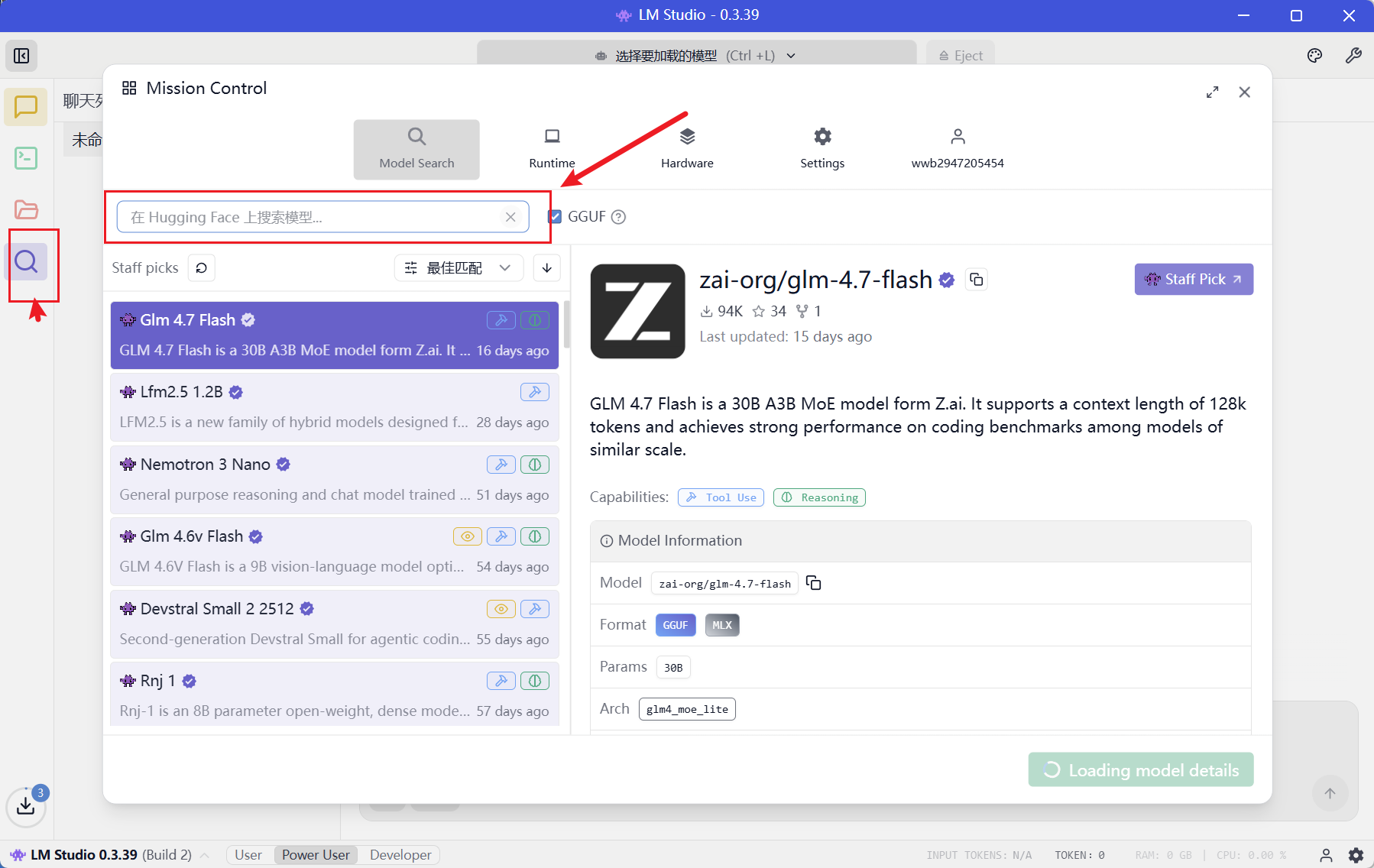Copy the model identifier in Model Information
1374x868 pixels.
[x=814, y=583]
